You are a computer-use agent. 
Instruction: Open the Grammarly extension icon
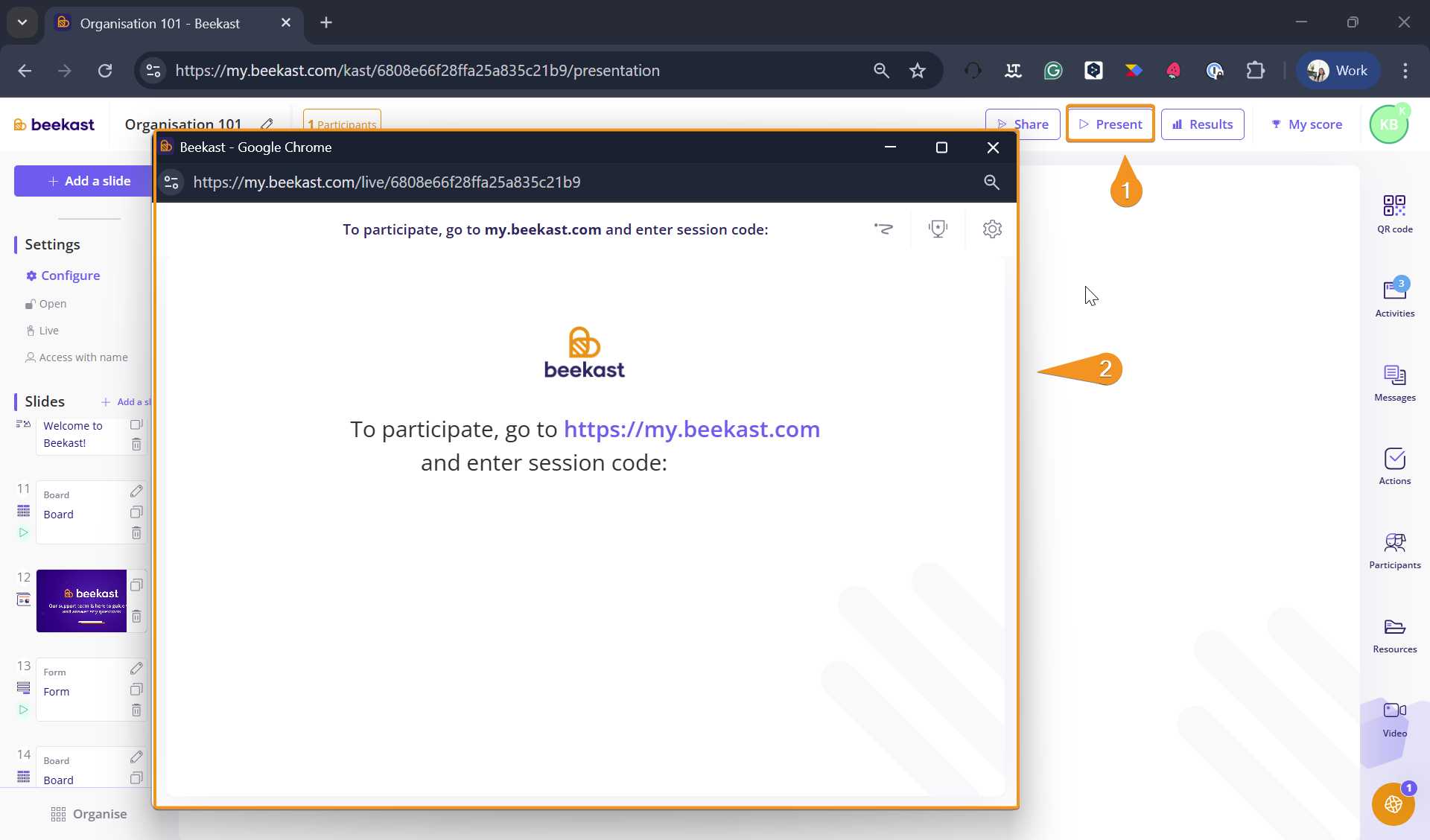click(x=1052, y=71)
